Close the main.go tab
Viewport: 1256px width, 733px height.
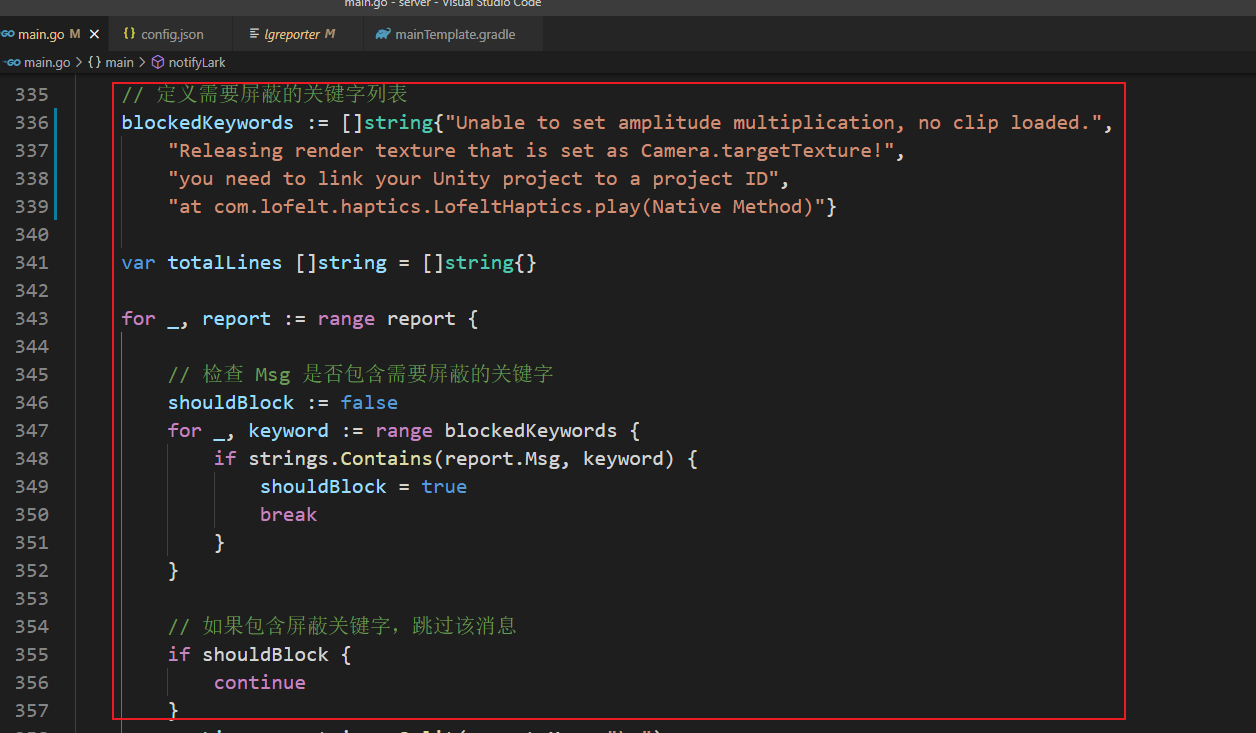(x=94, y=34)
